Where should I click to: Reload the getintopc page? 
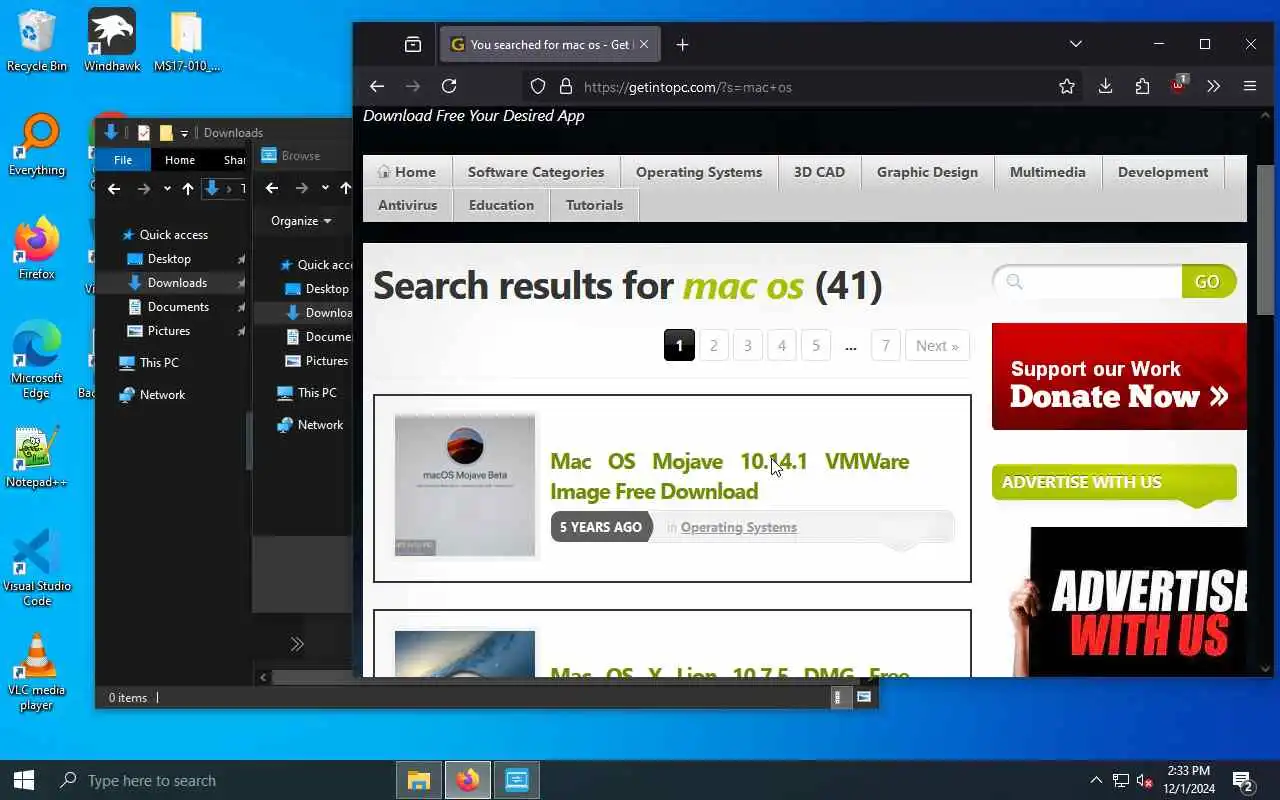[449, 87]
